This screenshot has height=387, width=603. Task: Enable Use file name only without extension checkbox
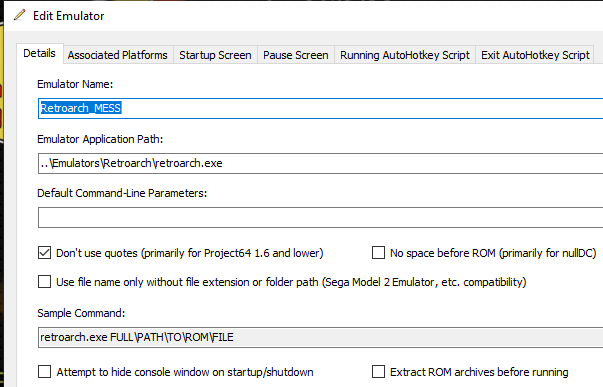(x=45, y=282)
